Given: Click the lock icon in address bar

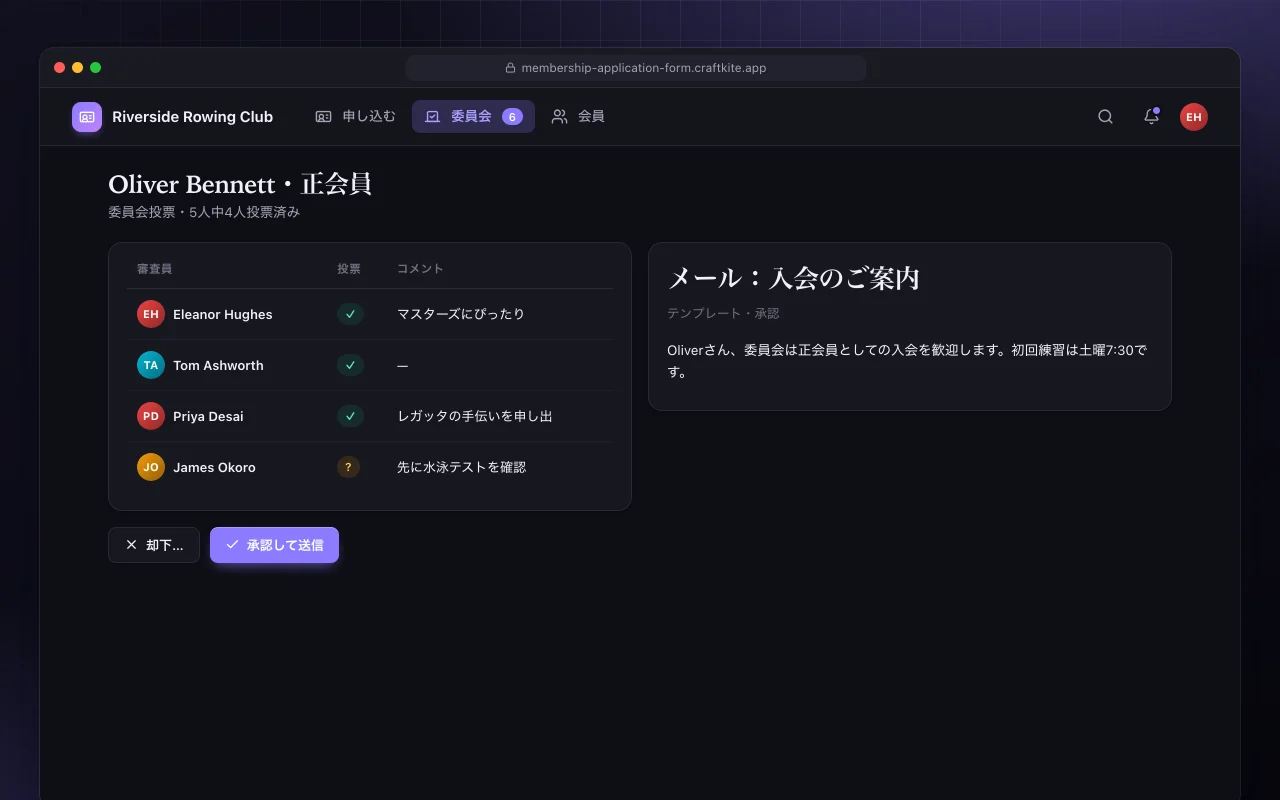Looking at the screenshot, I should (x=510, y=68).
